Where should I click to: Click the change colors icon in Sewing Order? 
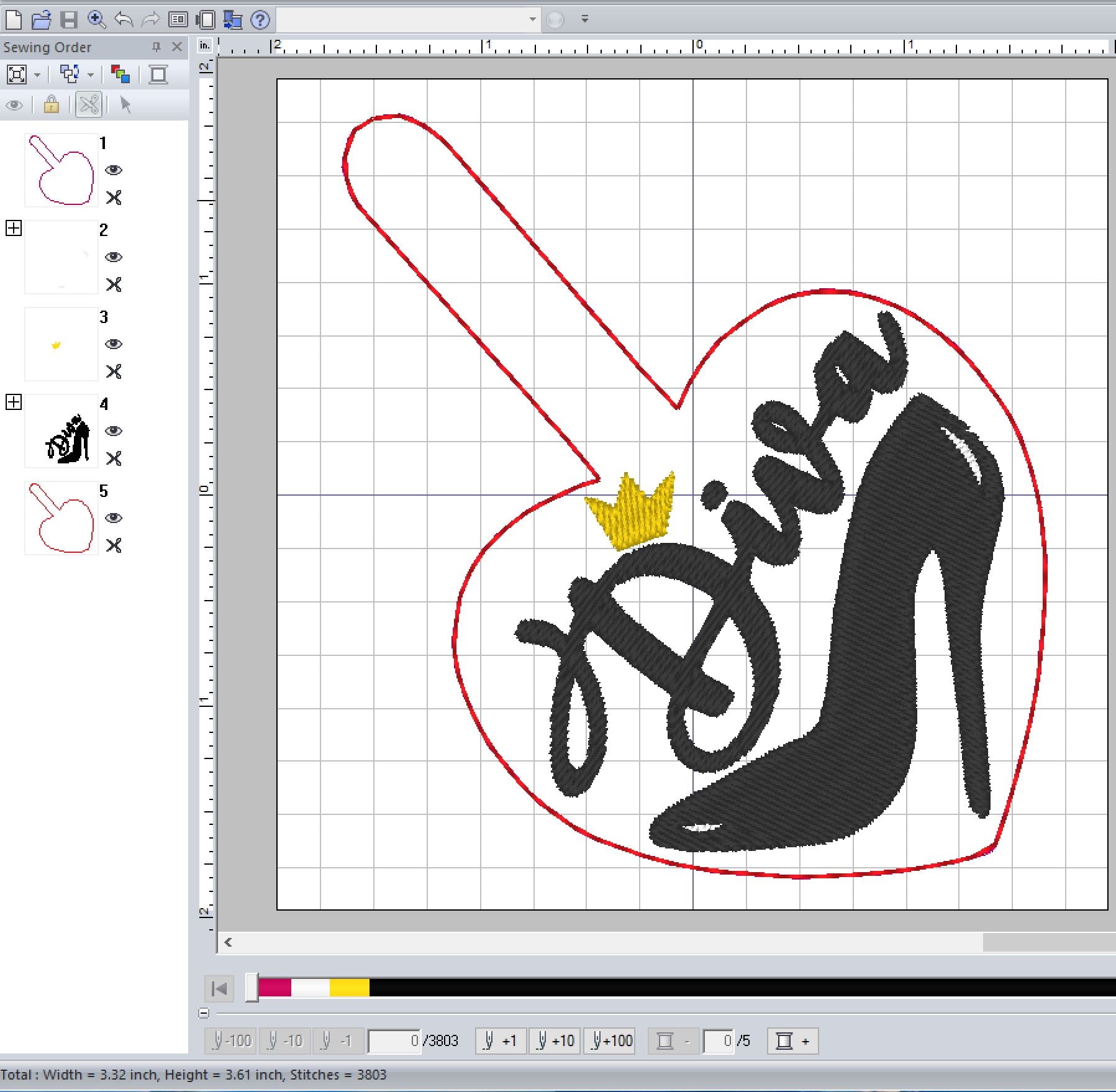point(120,75)
